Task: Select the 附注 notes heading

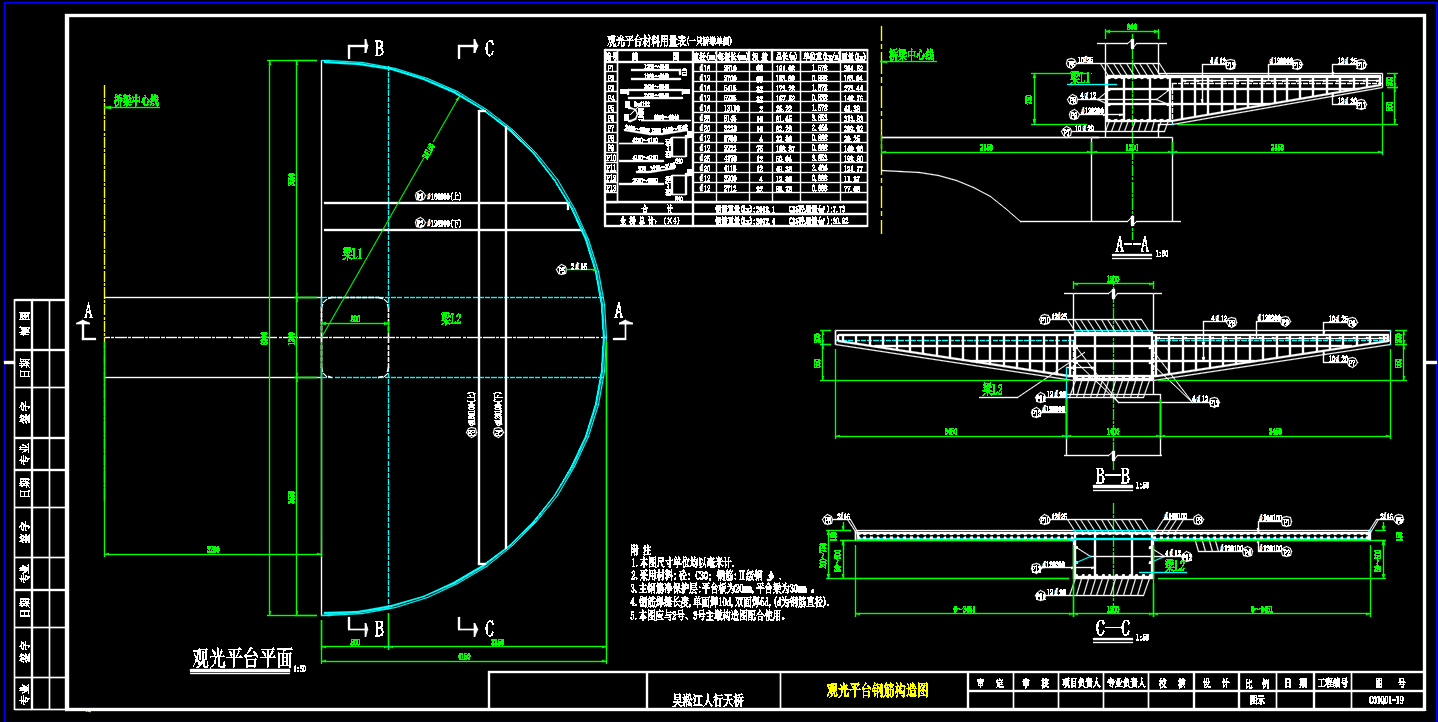Action: pos(641,550)
